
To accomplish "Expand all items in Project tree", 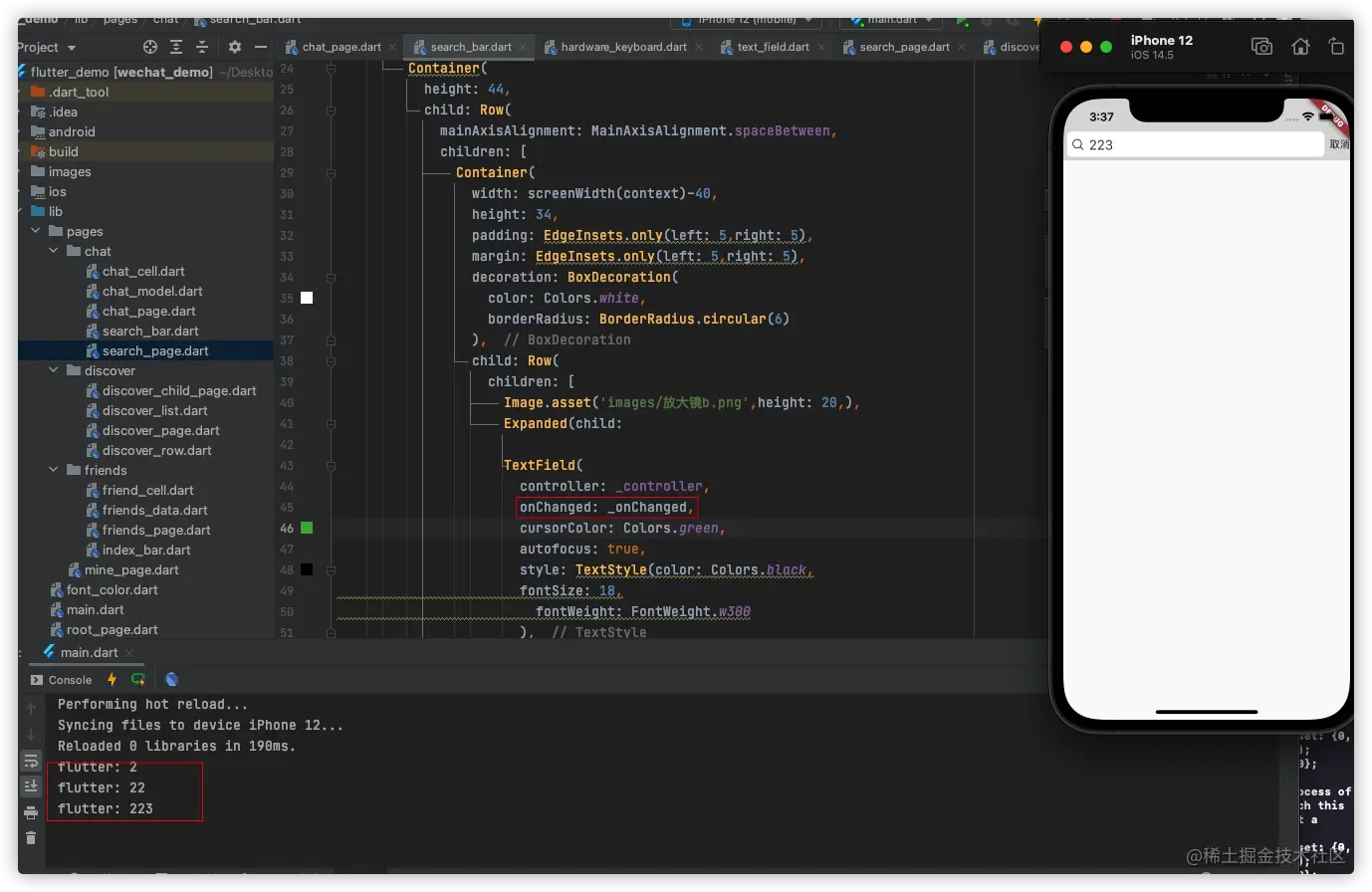I will 176,47.
